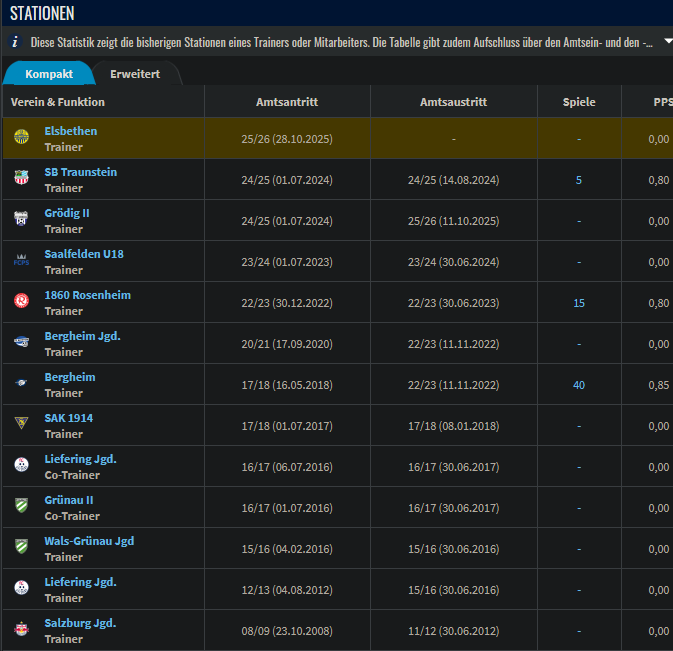Click the SAK 1914 club crest
This screenshot has width=673, height=651.
coord(22,425)
